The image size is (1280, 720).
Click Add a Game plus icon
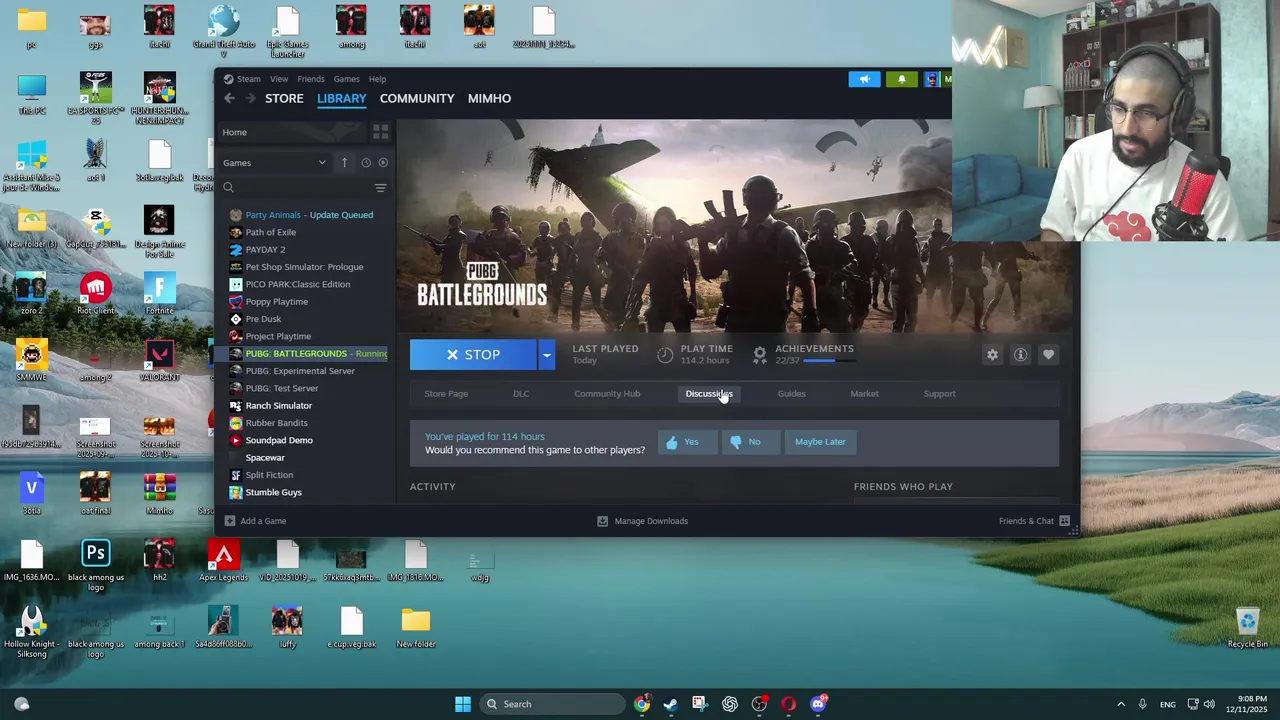click(x=230, y=521)
